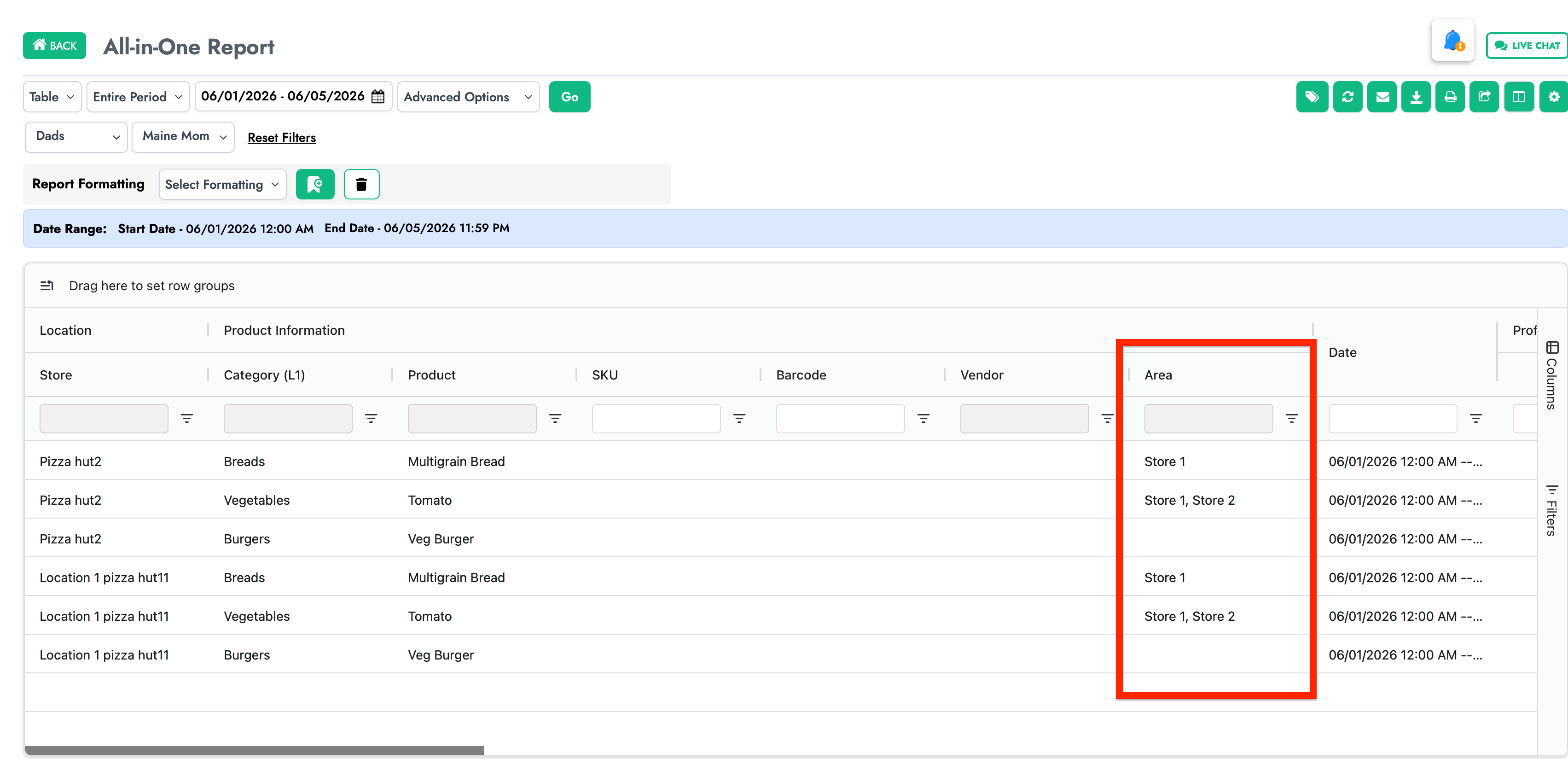Focus the Vendor filter text box
Image resolution: width=1568 pixels, height=759 pixels.
tap(1024, 419)
